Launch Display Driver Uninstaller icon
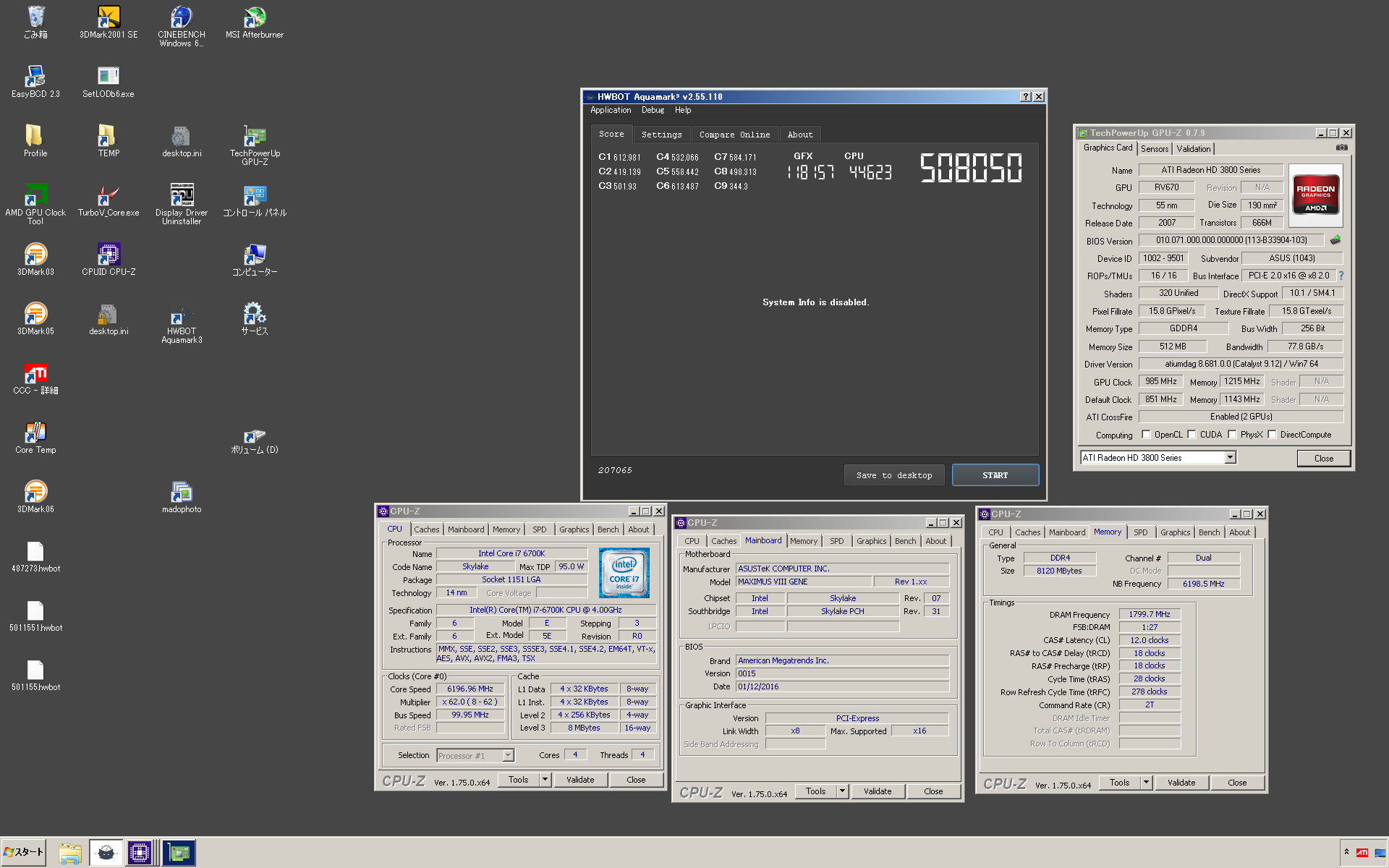This screenshot has width=1389, height=868. pos(182,204)
